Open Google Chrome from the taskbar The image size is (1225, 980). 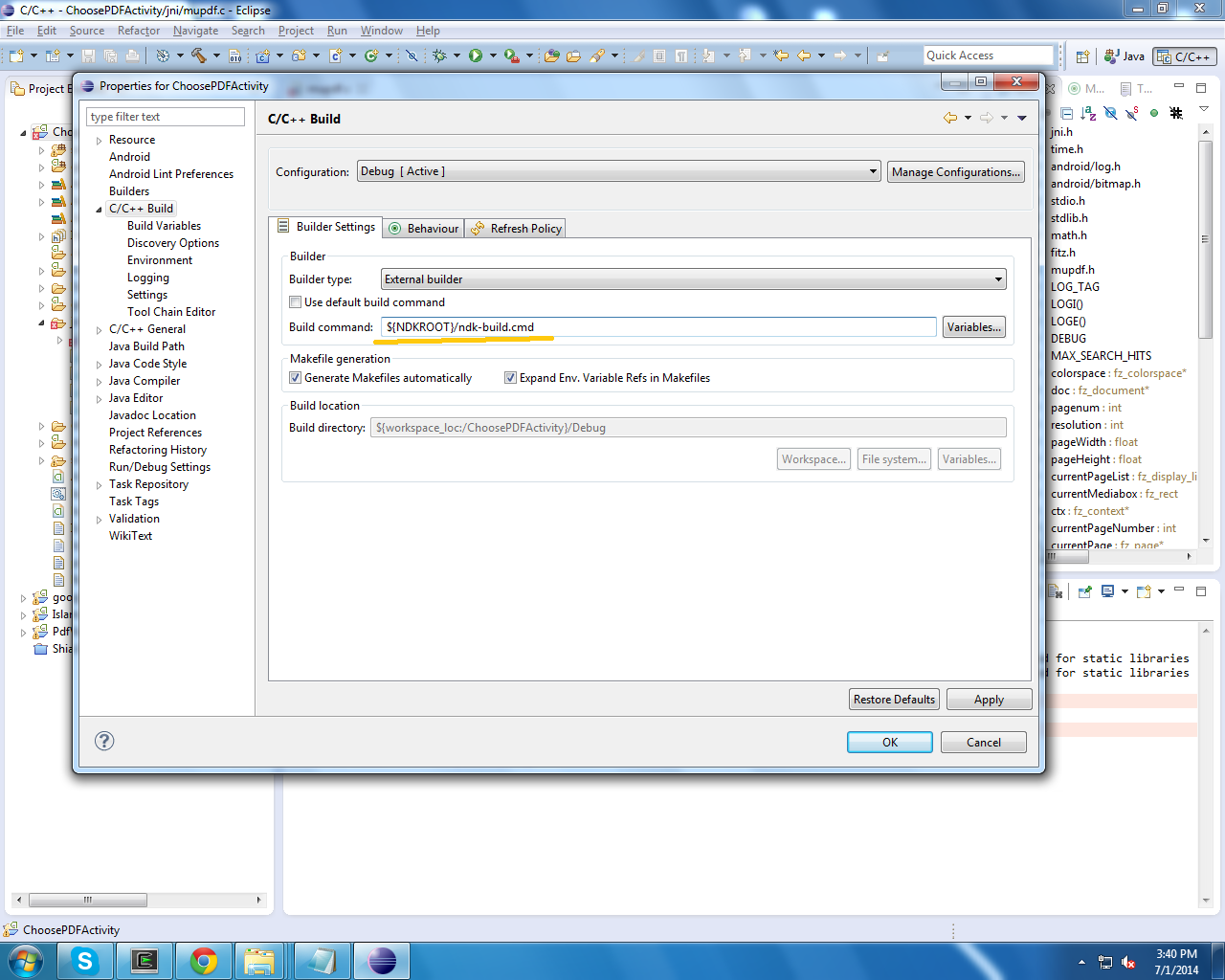[x=204, y=961]
